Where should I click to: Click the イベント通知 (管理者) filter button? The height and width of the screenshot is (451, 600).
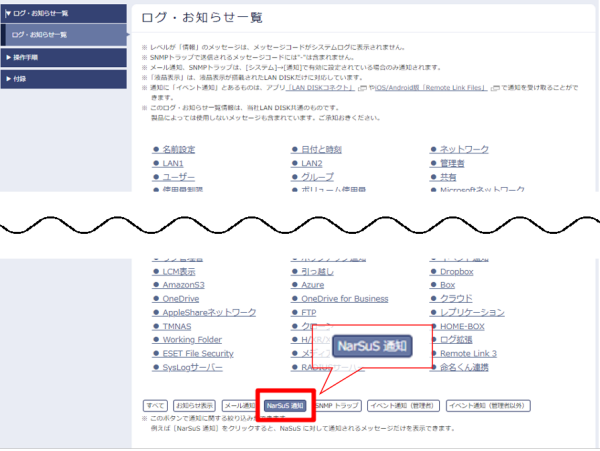point(402,405)
